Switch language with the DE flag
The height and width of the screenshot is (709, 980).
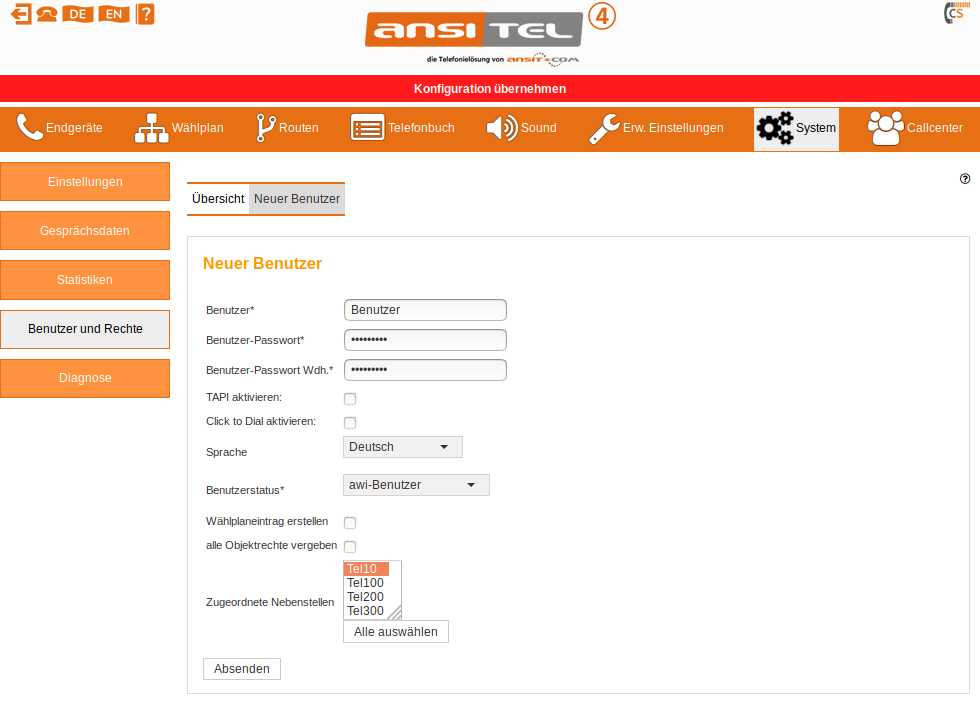click(x=77, y=14)
